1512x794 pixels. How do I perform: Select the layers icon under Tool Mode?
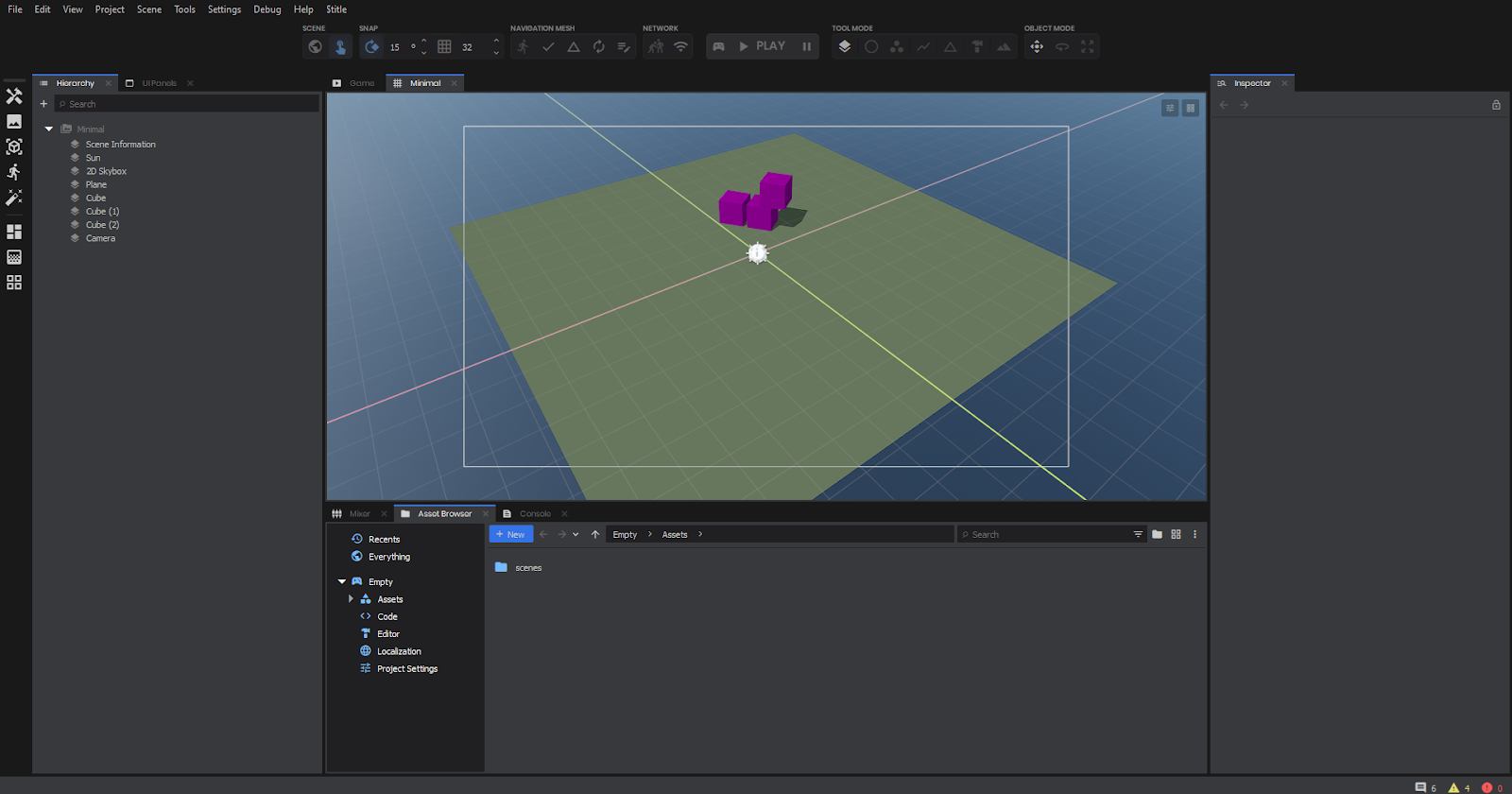845,46
